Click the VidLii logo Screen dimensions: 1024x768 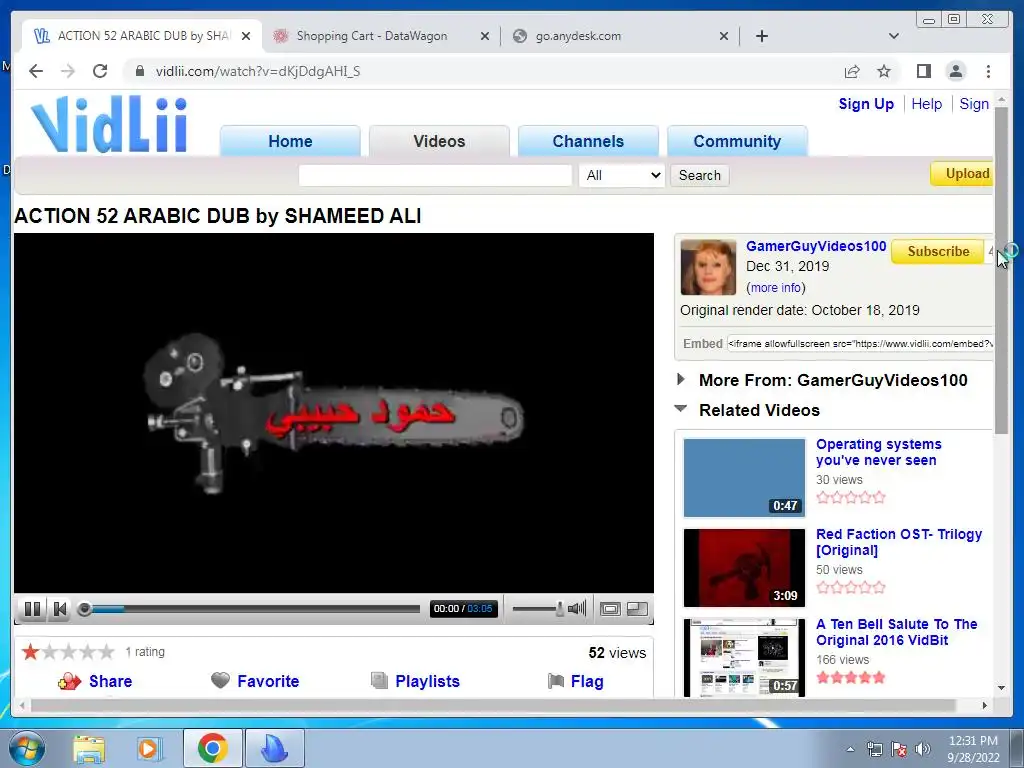[109, 124]
